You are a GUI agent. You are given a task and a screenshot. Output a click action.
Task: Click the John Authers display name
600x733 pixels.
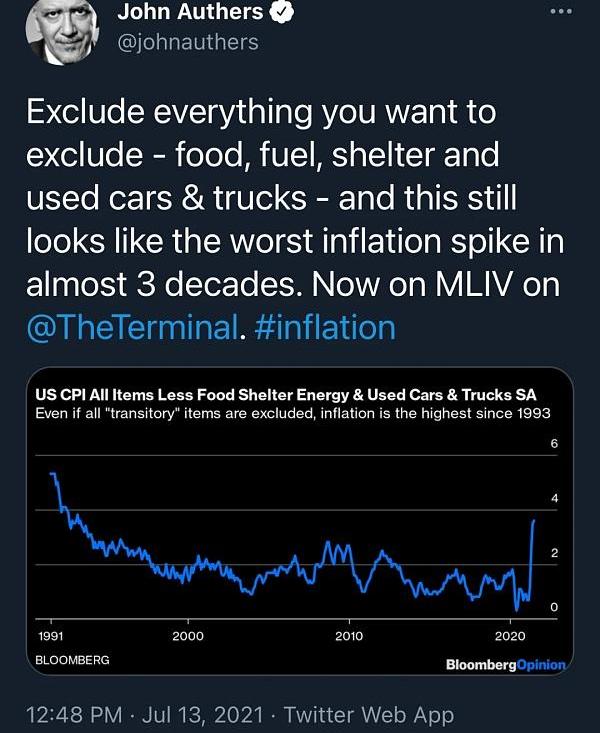coord(190,12)
